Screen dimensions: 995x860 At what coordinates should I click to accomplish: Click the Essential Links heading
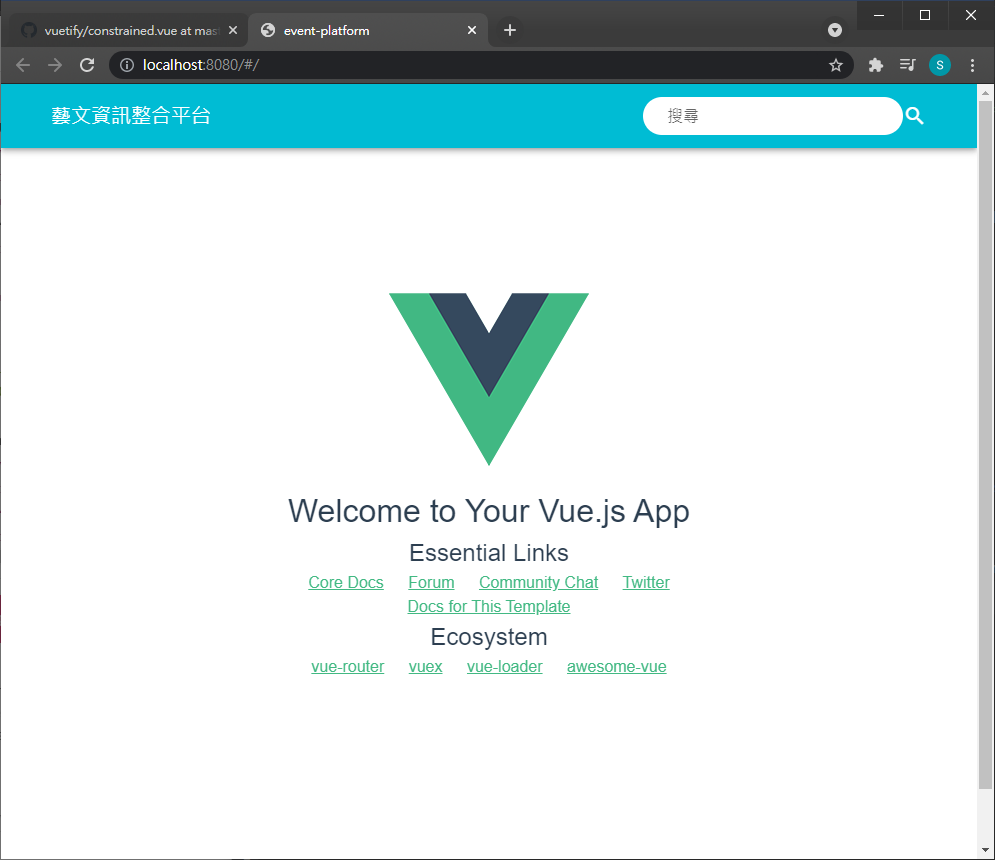pyautogui.click(x=489, y=553)
